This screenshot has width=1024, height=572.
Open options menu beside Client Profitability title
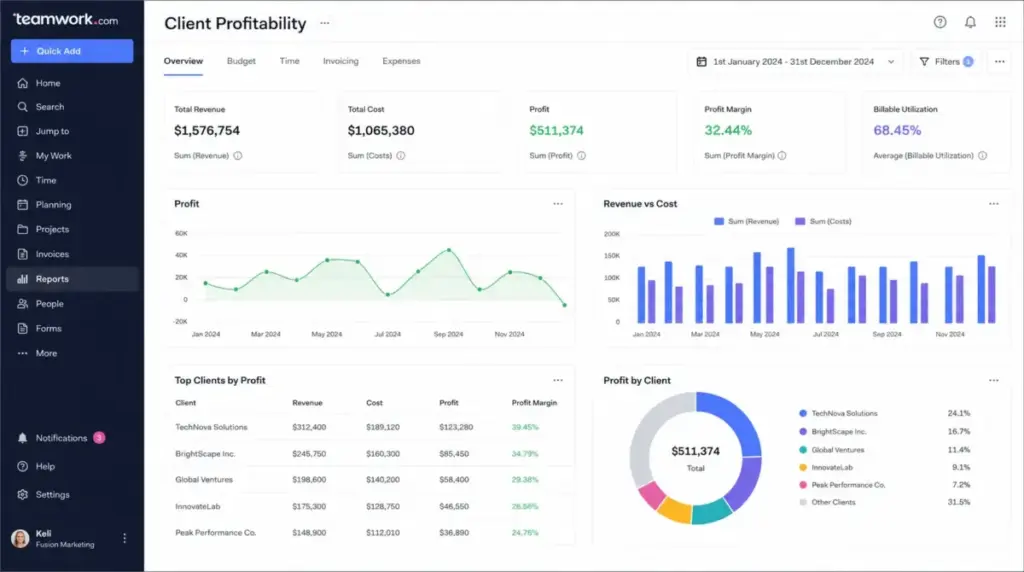(x=325, y=23)
